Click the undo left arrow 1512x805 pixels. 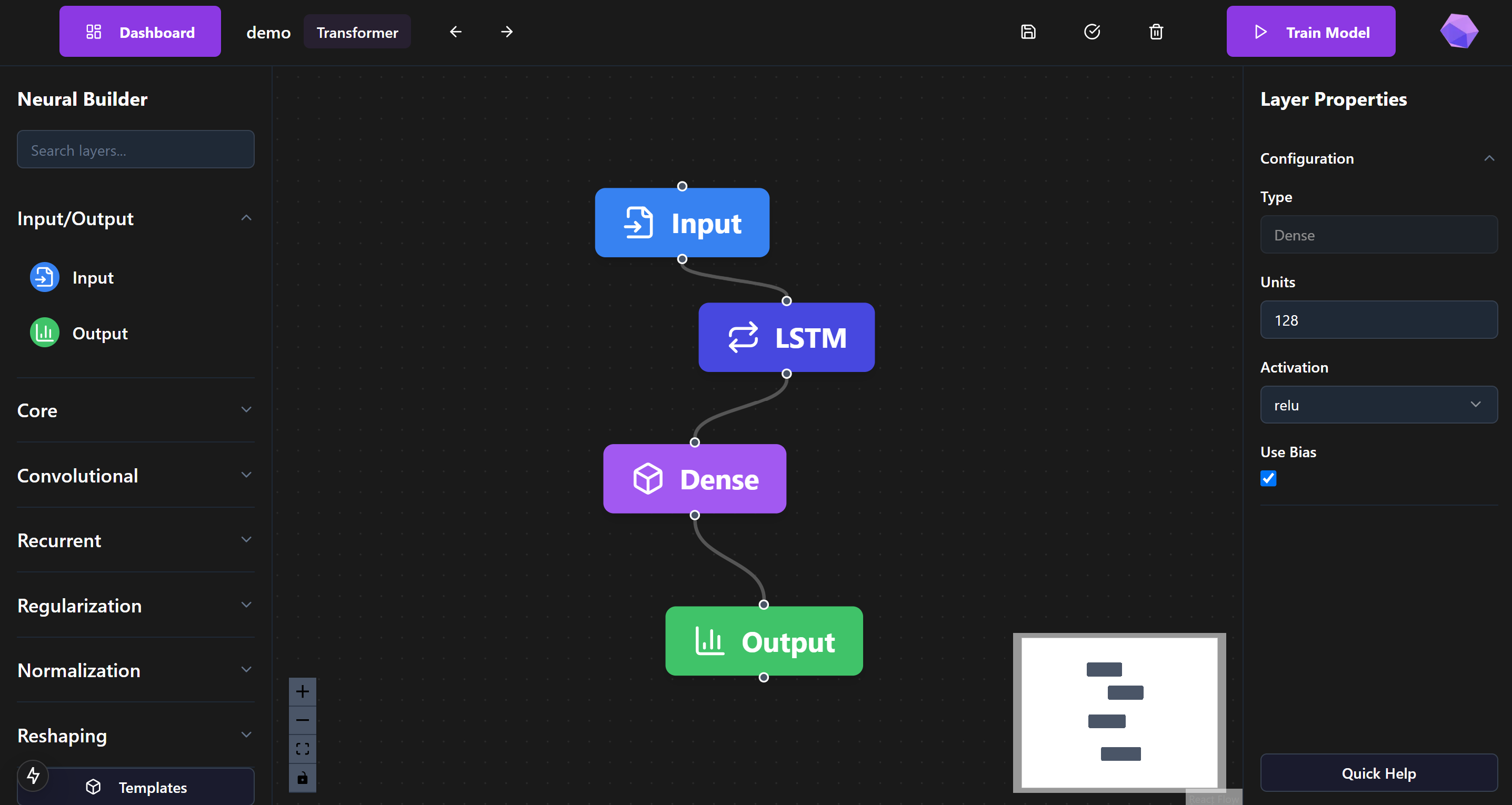455,32
